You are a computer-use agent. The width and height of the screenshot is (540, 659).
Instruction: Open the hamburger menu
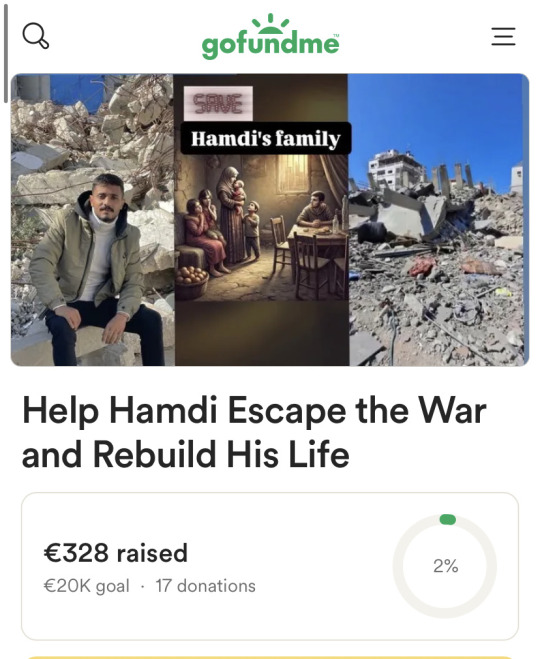(503, 37)
